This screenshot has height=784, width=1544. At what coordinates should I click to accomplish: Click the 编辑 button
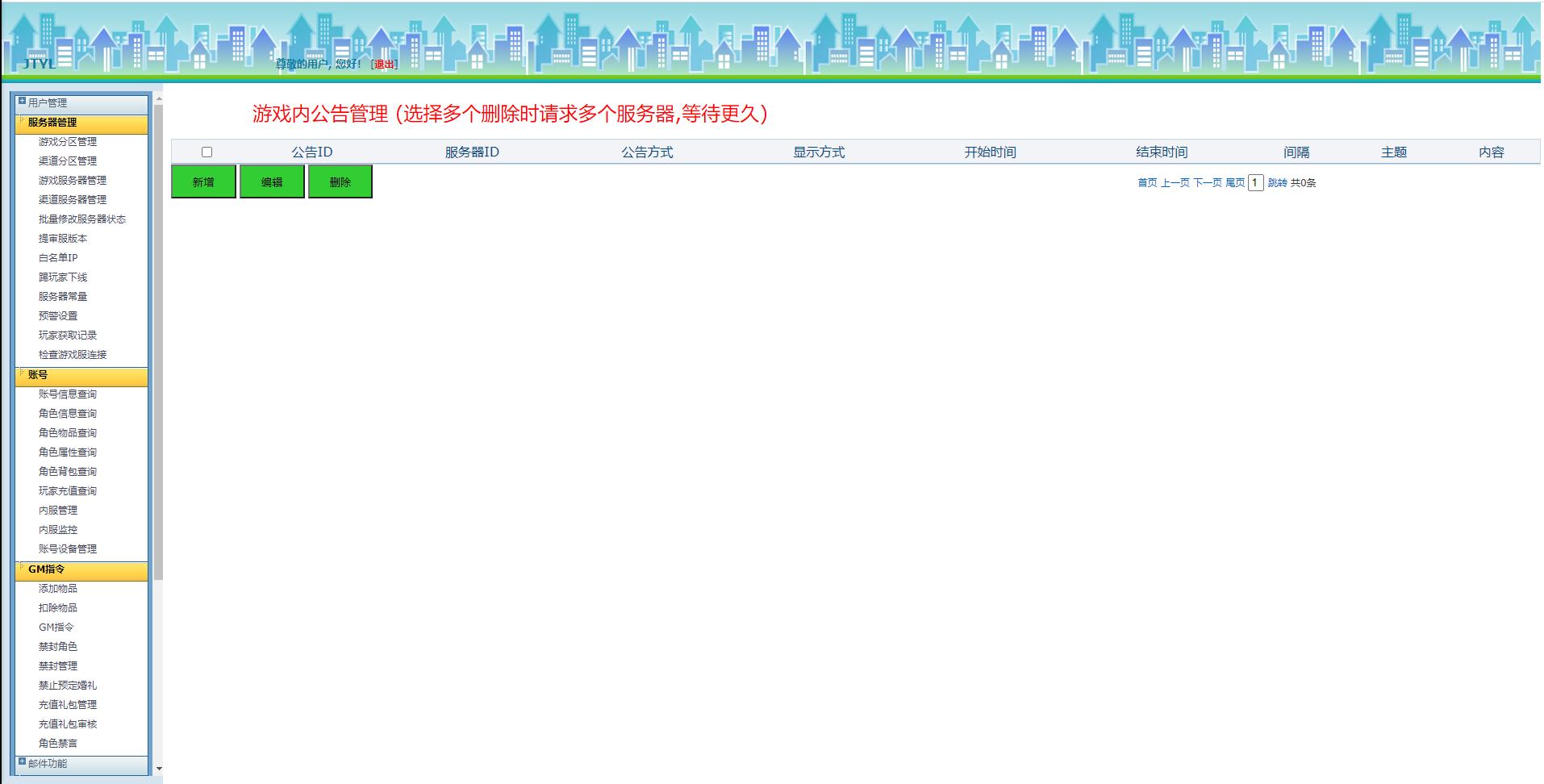point(271,181)
